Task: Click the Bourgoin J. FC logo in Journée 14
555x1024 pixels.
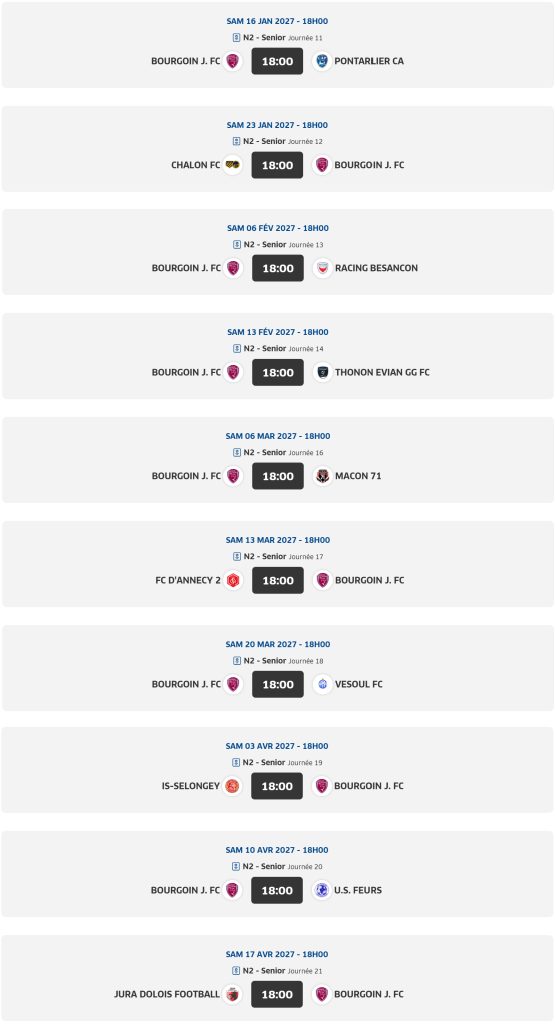Action: coord(233,372)
